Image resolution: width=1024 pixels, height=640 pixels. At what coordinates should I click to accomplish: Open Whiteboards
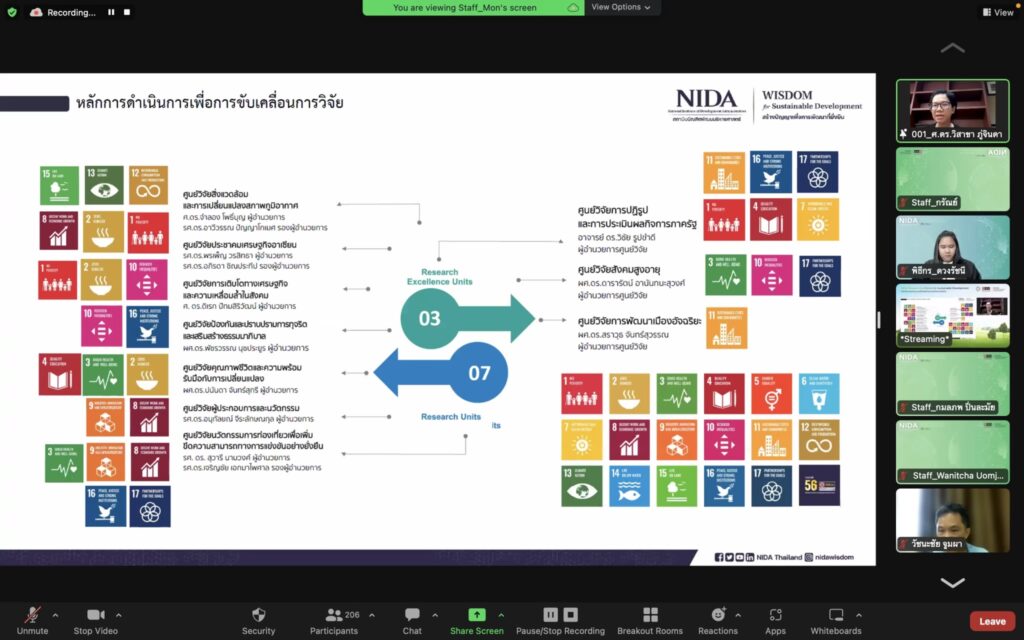click(835, 615)
